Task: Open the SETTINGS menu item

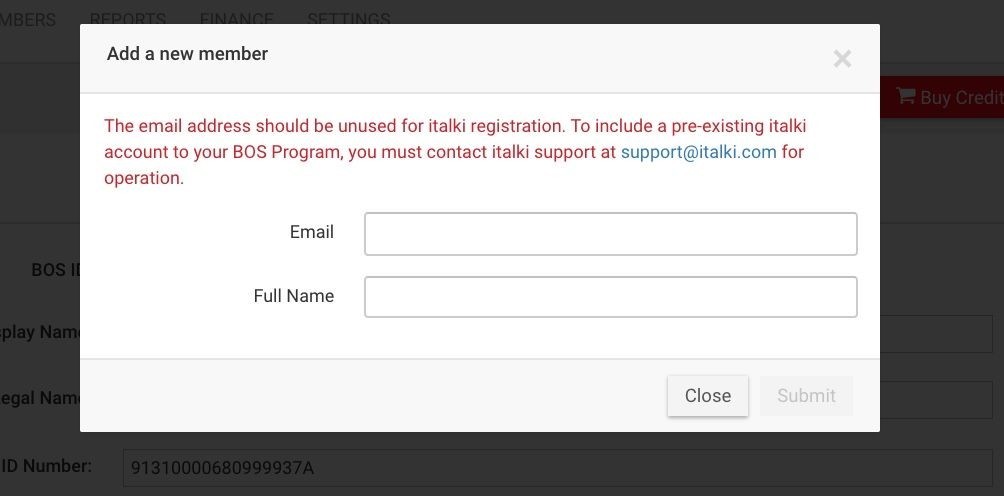Action: point(349,20)
